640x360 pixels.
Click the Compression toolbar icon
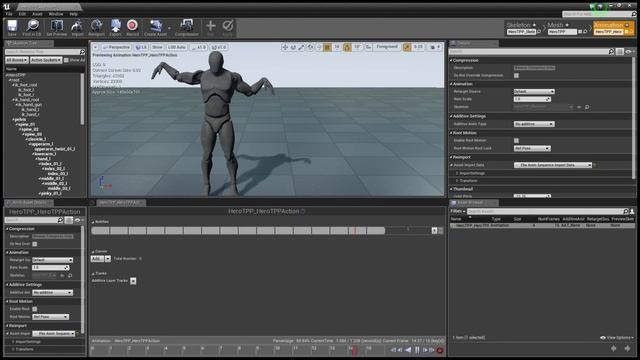point(187,27)
